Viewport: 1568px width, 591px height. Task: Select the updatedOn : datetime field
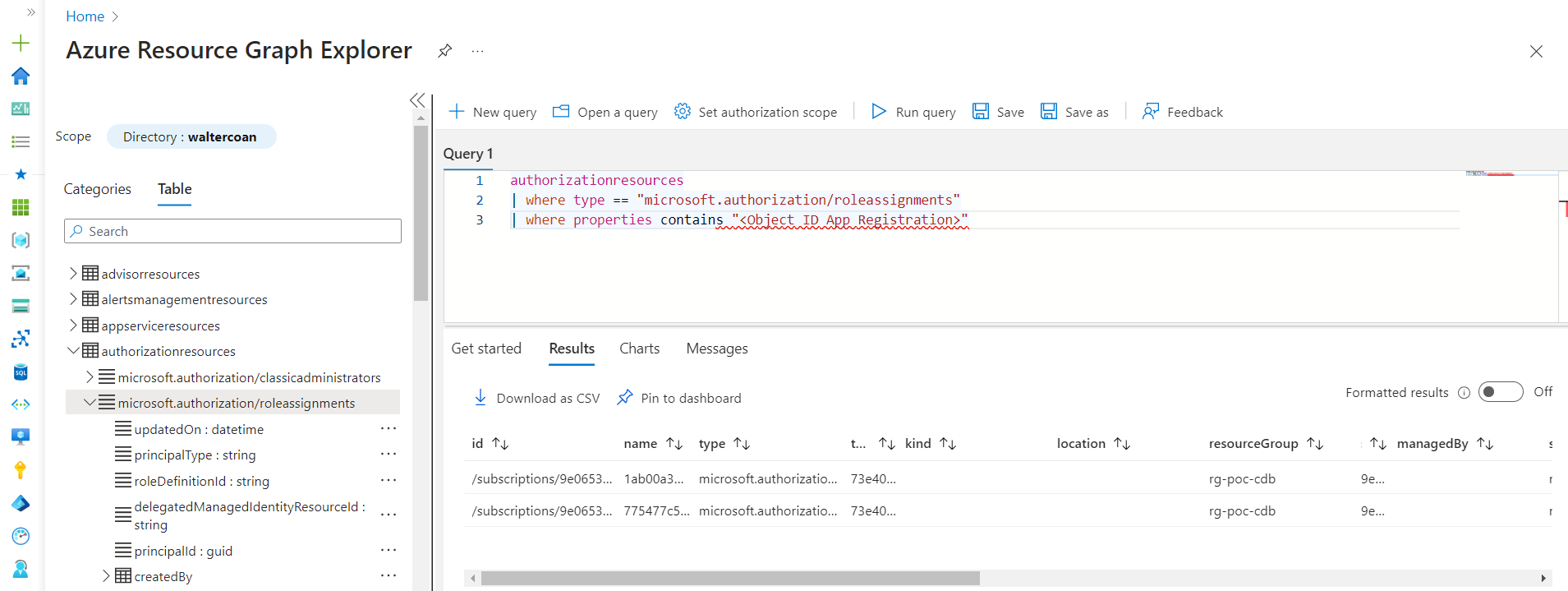tap(199, 429)
